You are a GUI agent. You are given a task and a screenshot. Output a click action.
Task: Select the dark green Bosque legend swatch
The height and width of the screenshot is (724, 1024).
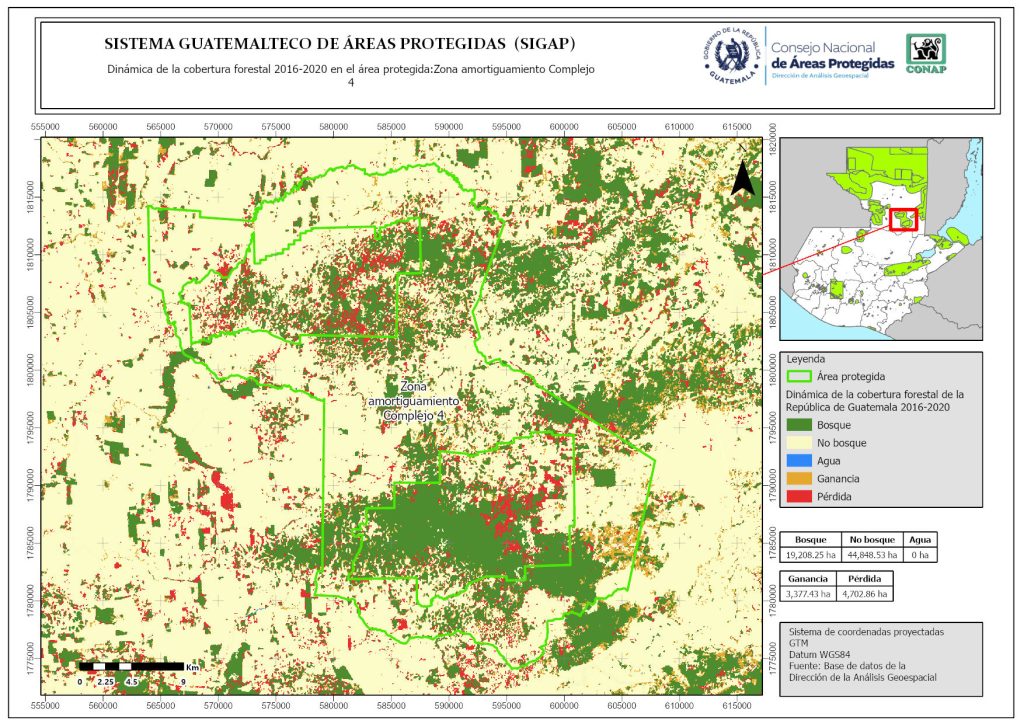[x=799, y=425]
